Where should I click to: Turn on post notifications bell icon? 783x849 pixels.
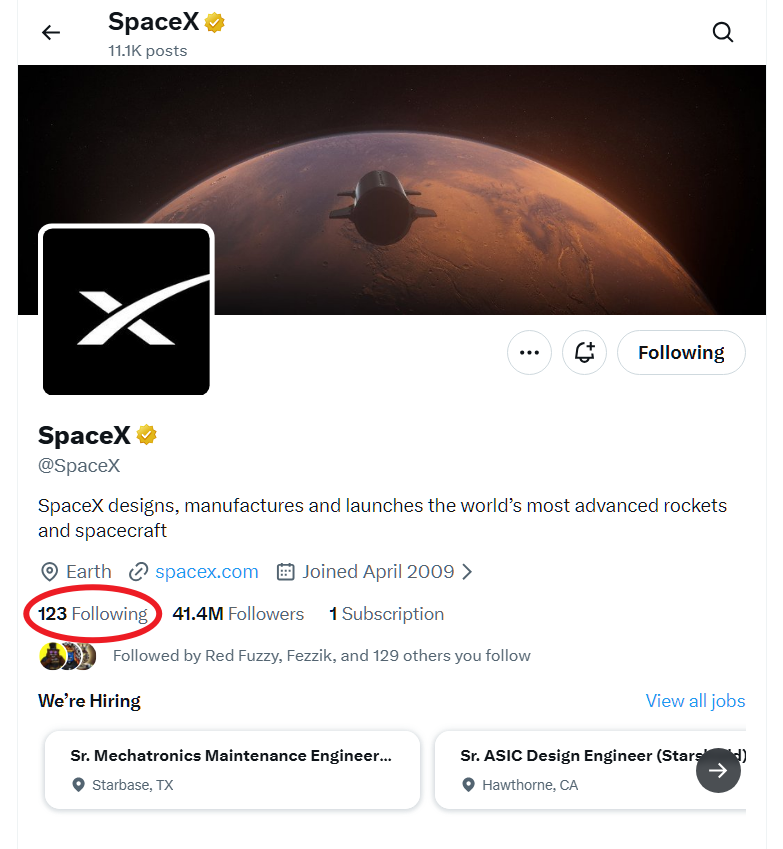point(584,353)
